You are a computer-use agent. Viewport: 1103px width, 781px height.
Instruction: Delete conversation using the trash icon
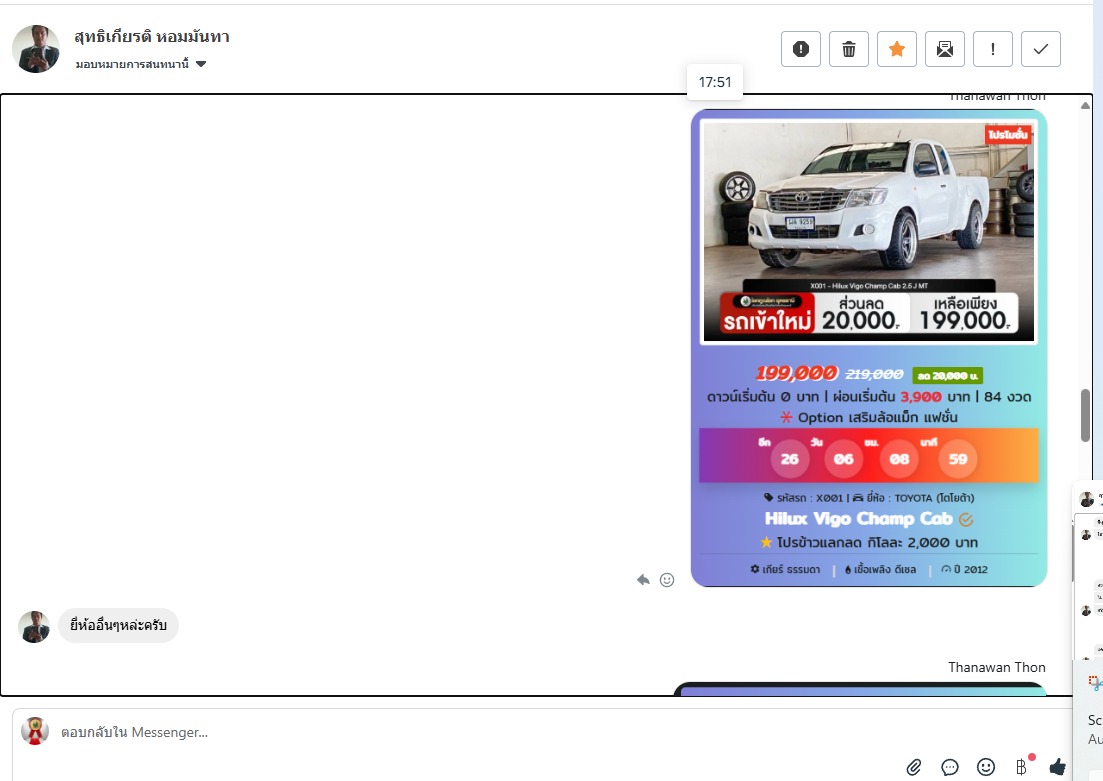(848, 49)
